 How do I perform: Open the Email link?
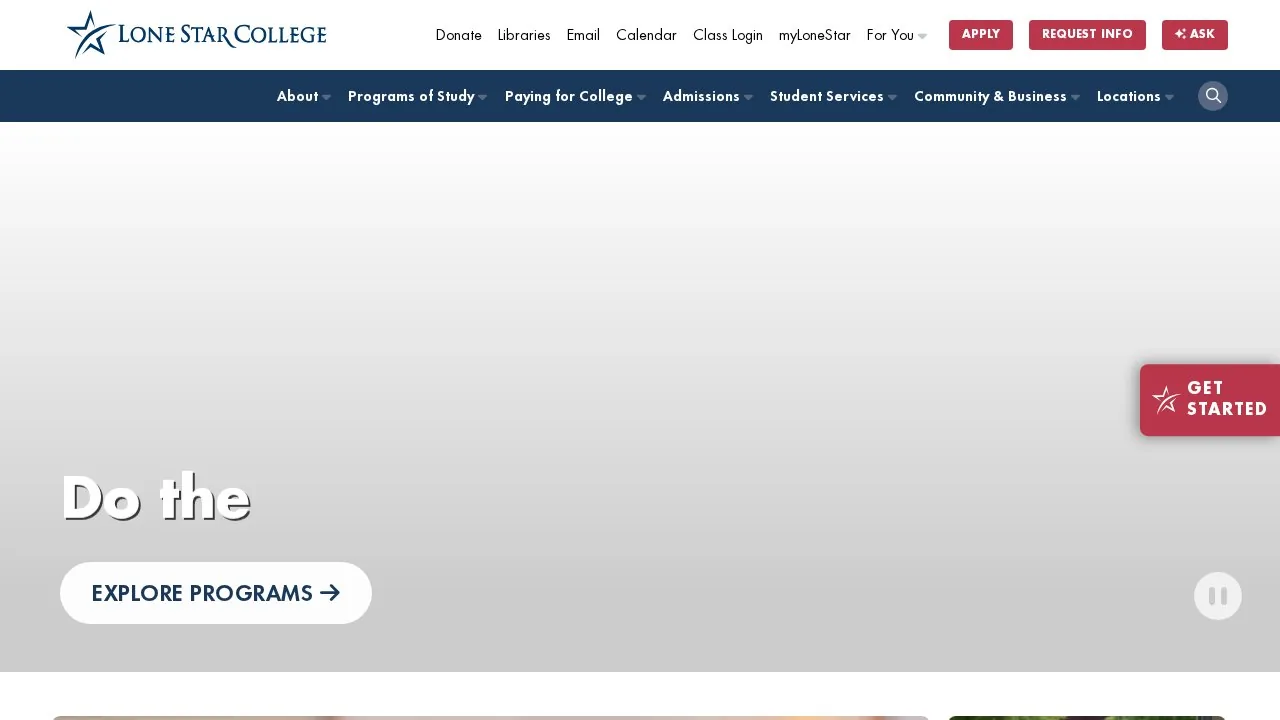tap(583, 35)
